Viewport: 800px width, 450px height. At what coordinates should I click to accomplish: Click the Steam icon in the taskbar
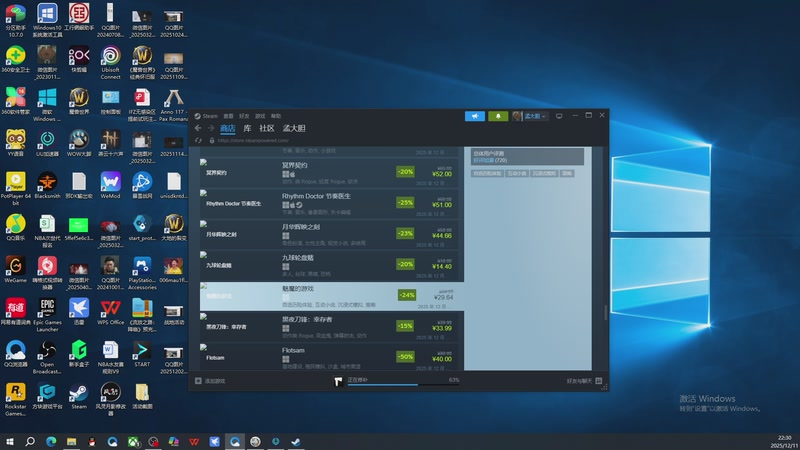coord(296,441)
